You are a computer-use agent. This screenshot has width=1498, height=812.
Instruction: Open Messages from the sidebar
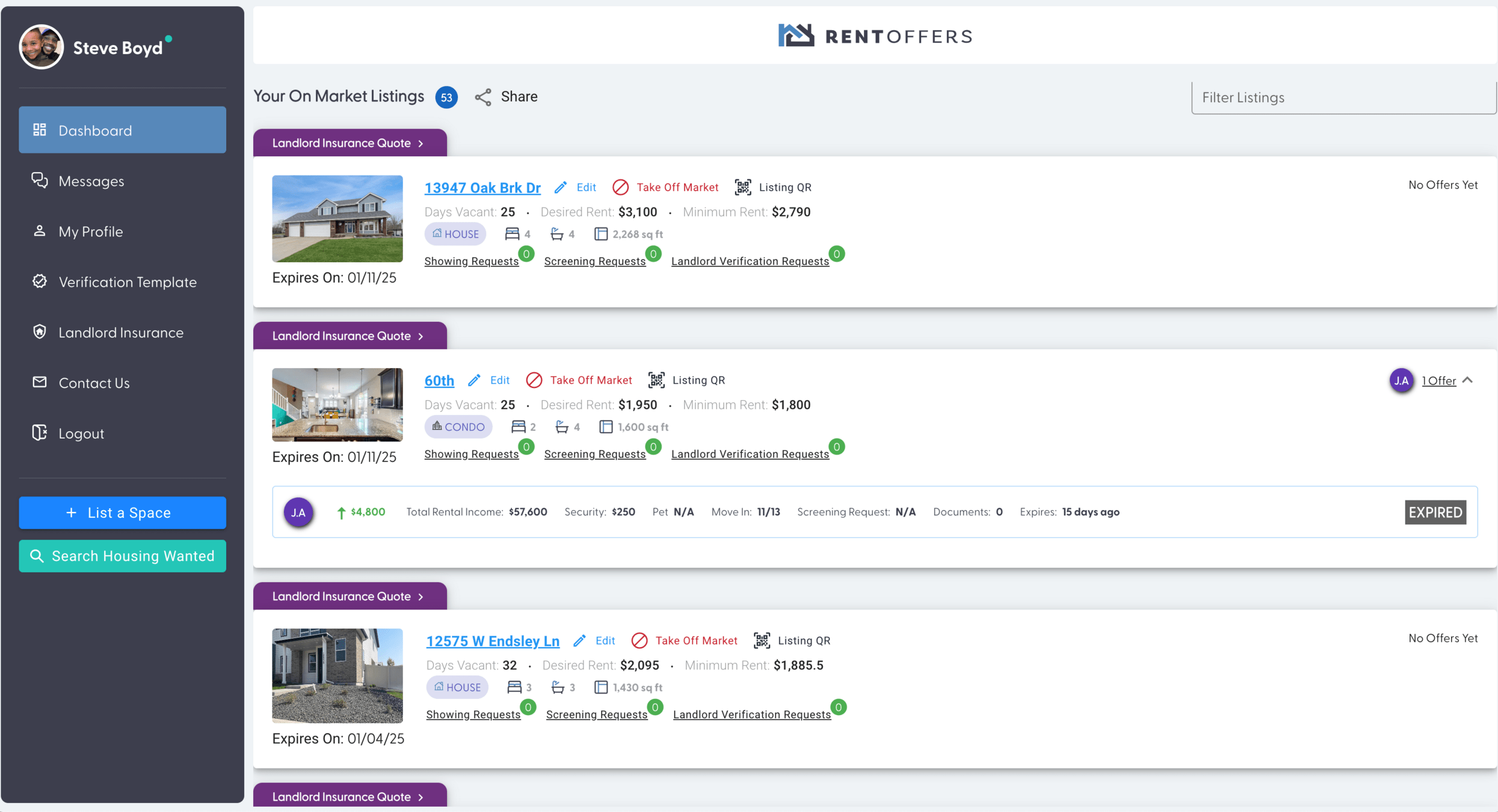(91, 181)
